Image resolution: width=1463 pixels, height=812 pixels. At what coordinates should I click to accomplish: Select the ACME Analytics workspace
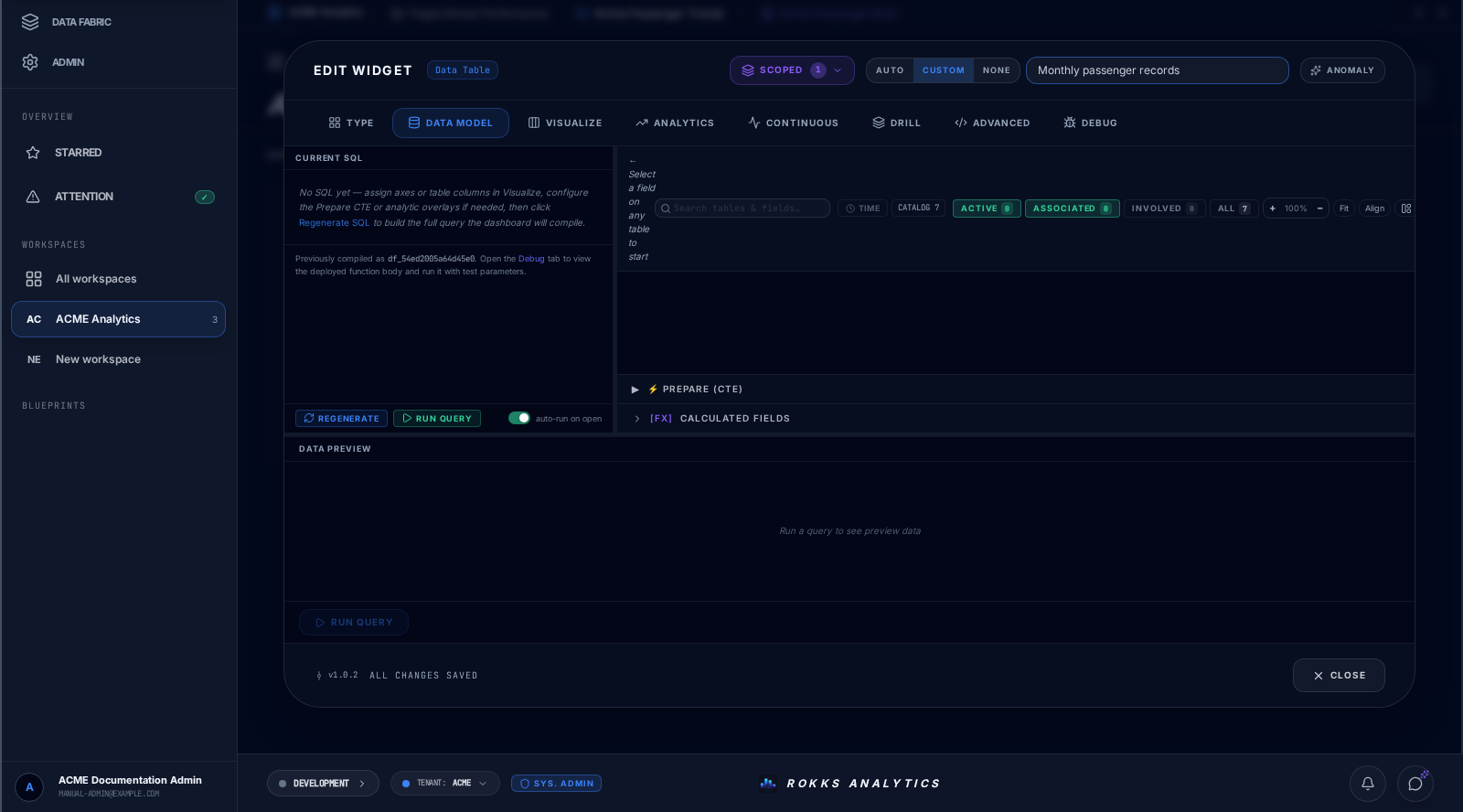tap(118, 319)
